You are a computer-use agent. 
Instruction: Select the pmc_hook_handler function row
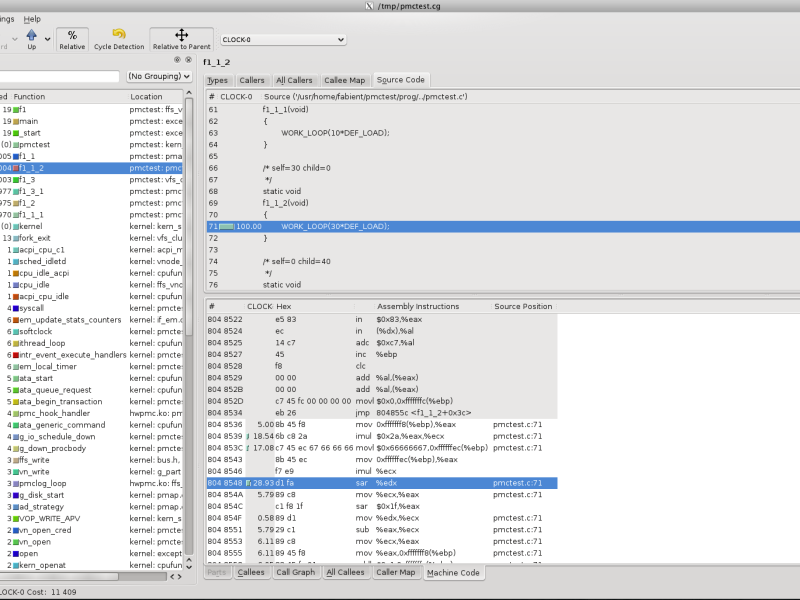click(x=91, y=413)
